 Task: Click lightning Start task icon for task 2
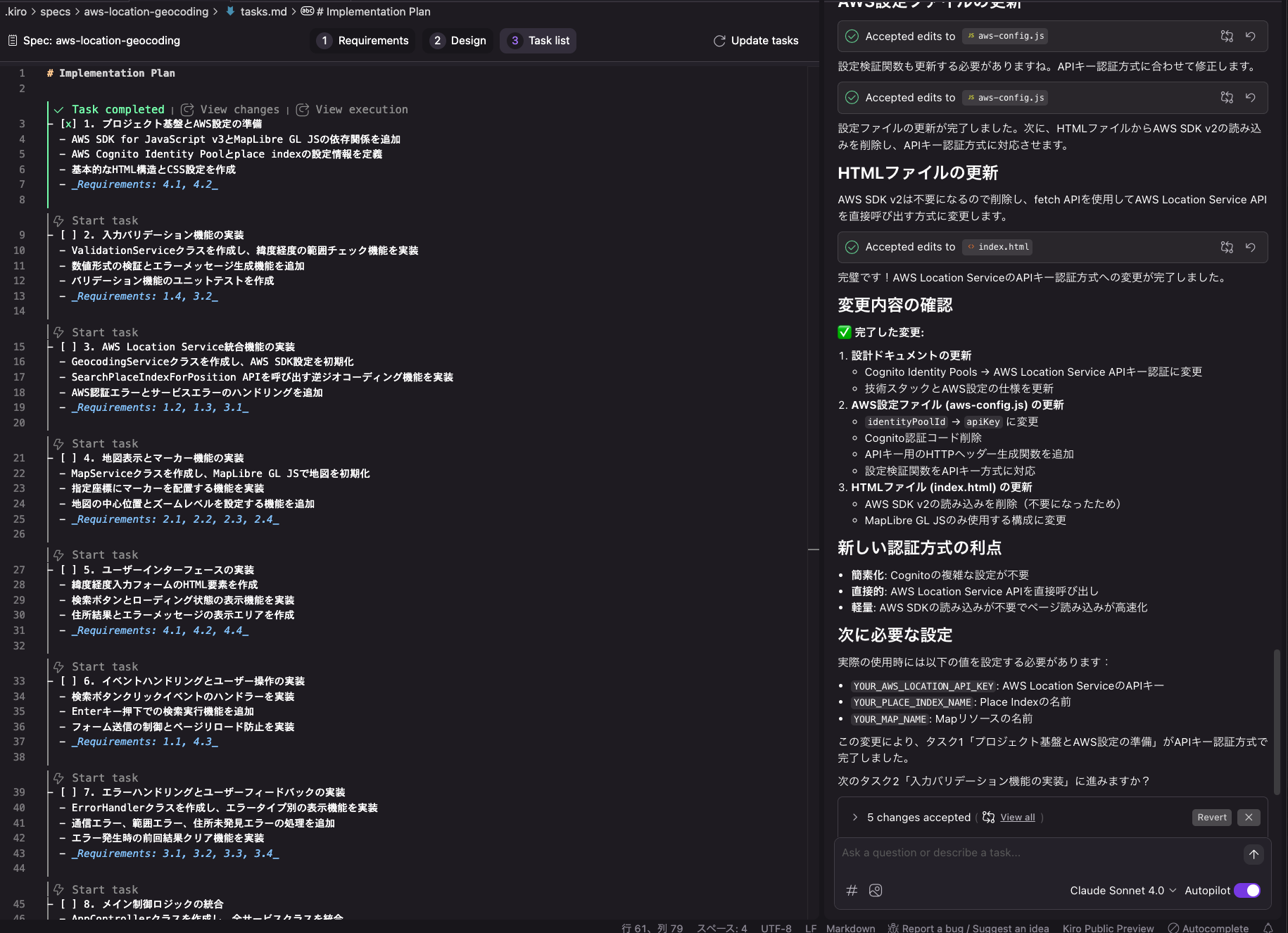pyautogui.click(x=59, y=221)
